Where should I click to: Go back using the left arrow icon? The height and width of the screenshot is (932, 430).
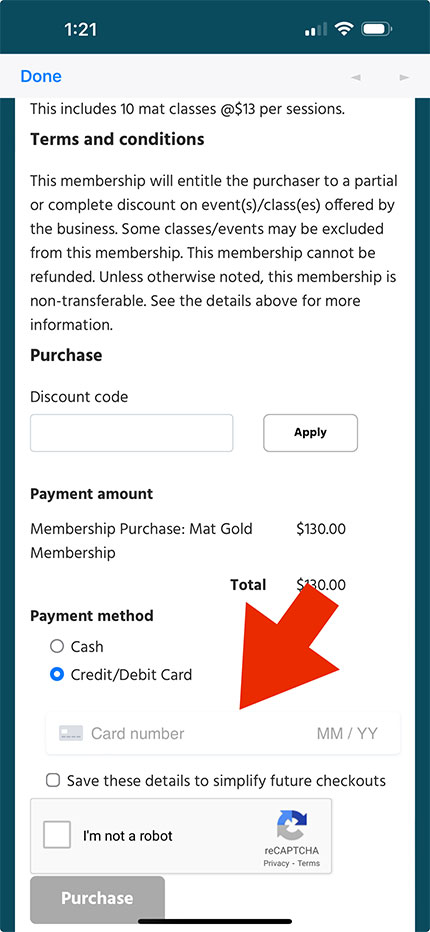356,77
